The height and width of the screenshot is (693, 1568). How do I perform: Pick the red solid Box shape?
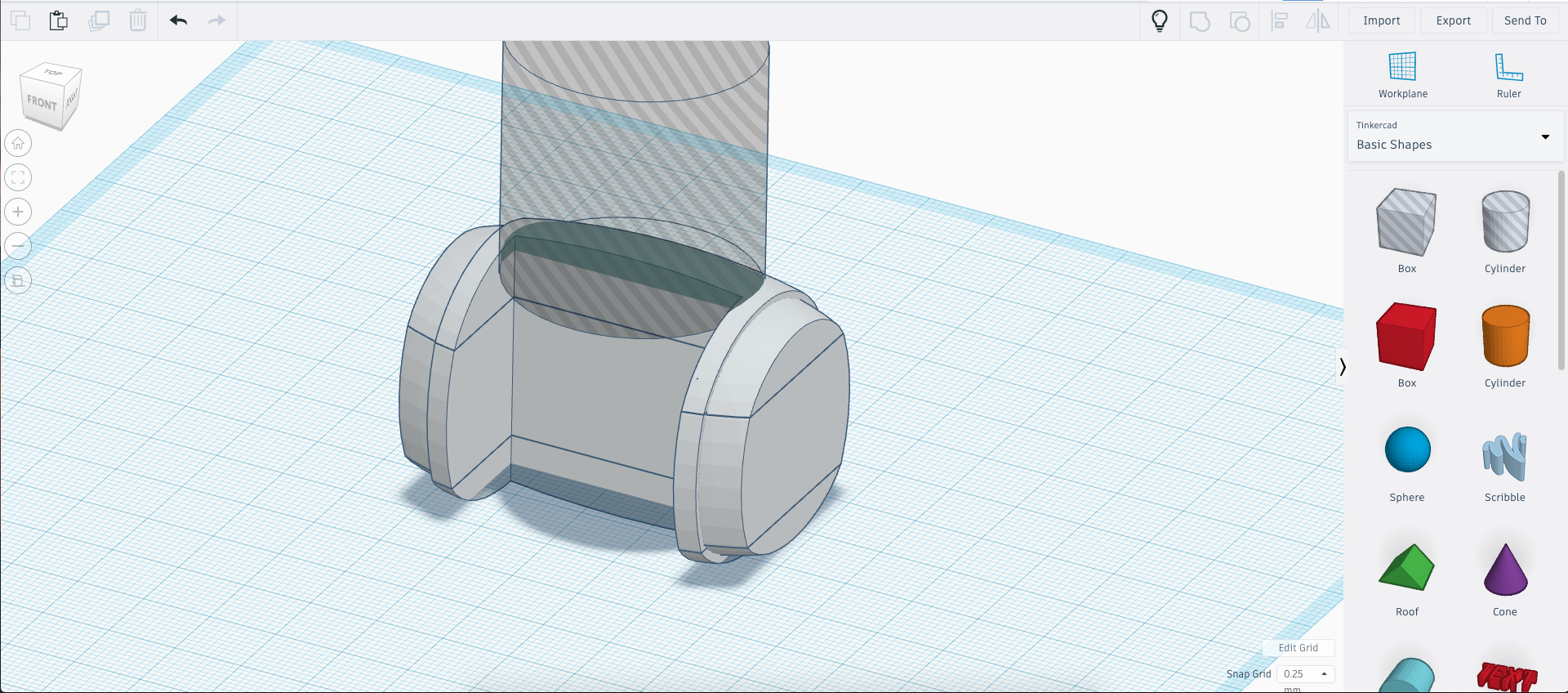click(x=1406, y=337)
